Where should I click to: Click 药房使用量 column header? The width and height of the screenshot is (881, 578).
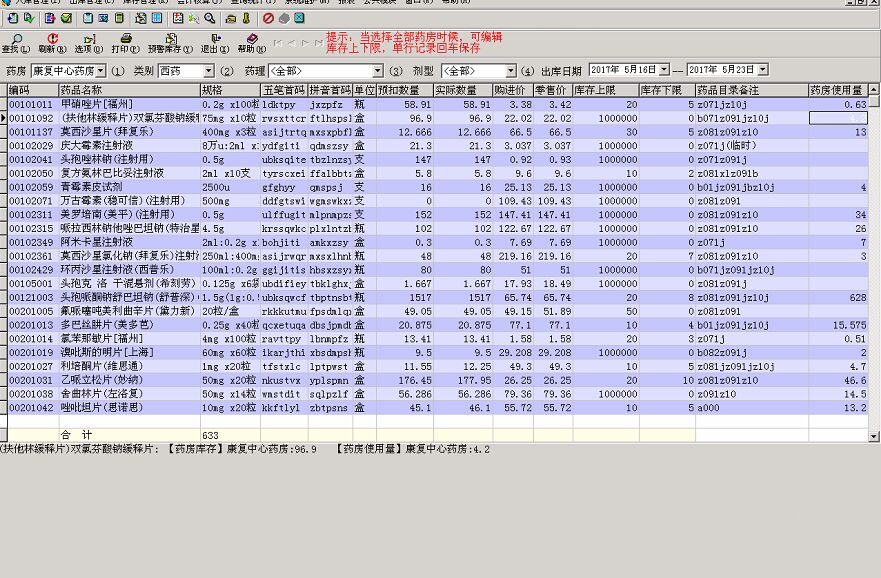click(838, 90)
